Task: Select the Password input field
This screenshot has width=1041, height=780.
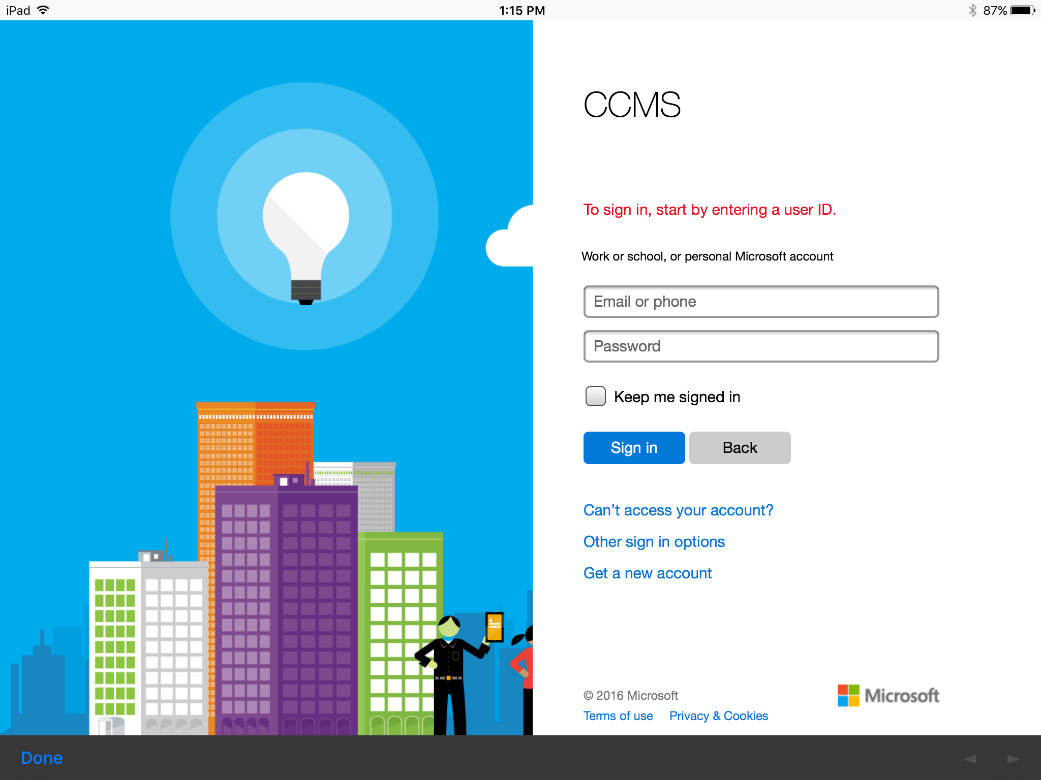Action: 761,346
